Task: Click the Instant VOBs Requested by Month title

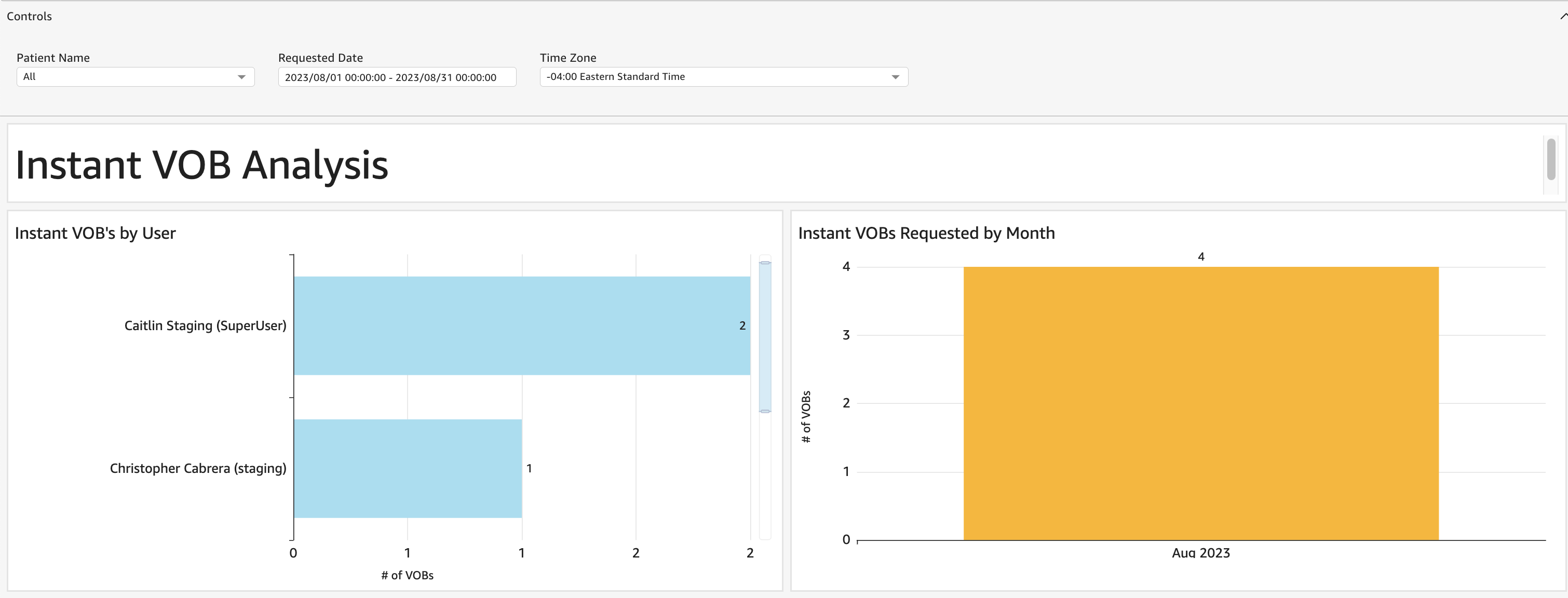Action: point(926,234)
